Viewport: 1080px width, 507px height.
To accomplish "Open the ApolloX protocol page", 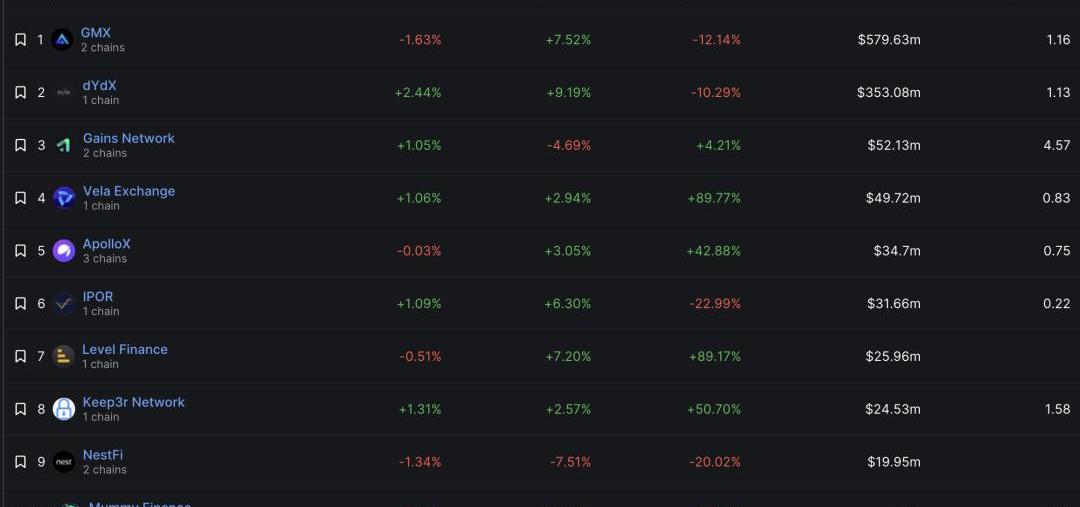I will 106,244.
